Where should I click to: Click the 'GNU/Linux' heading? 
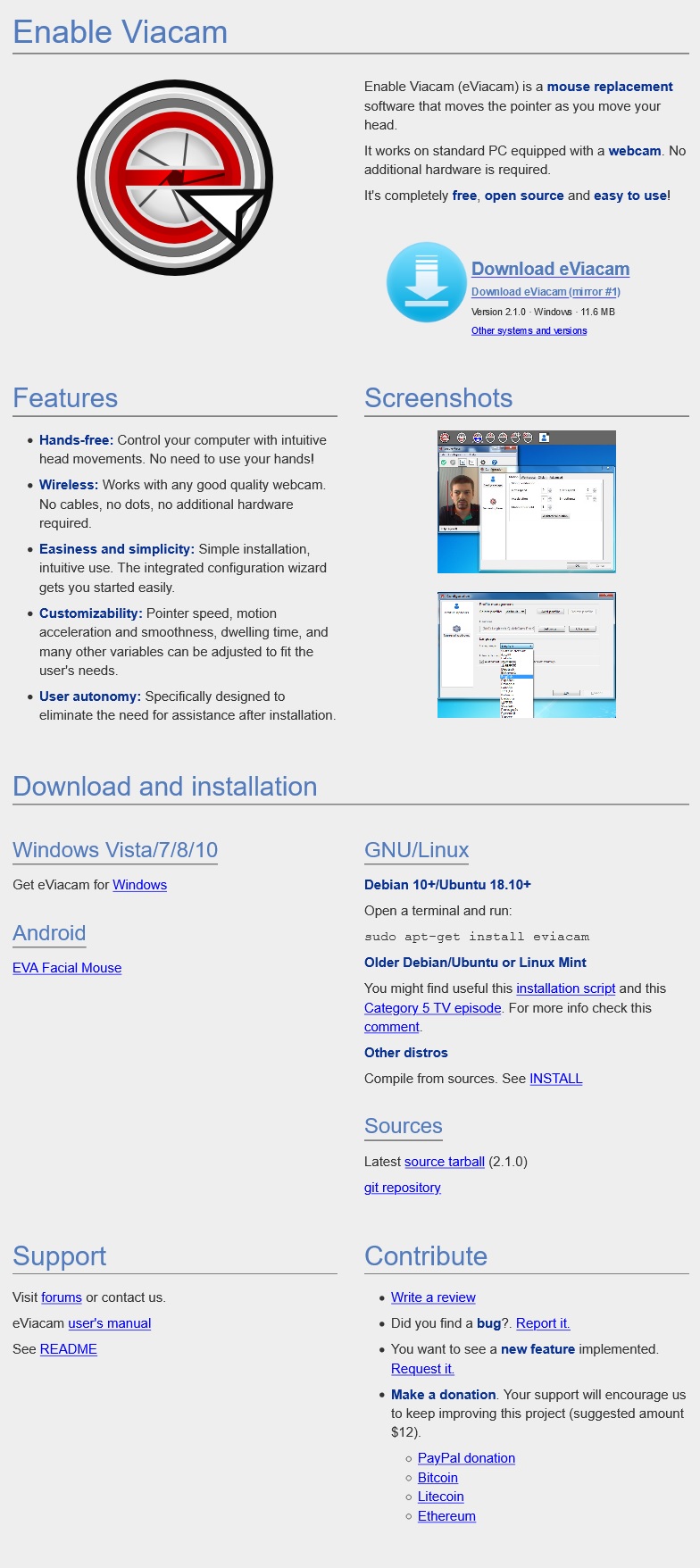pos(417,850)
